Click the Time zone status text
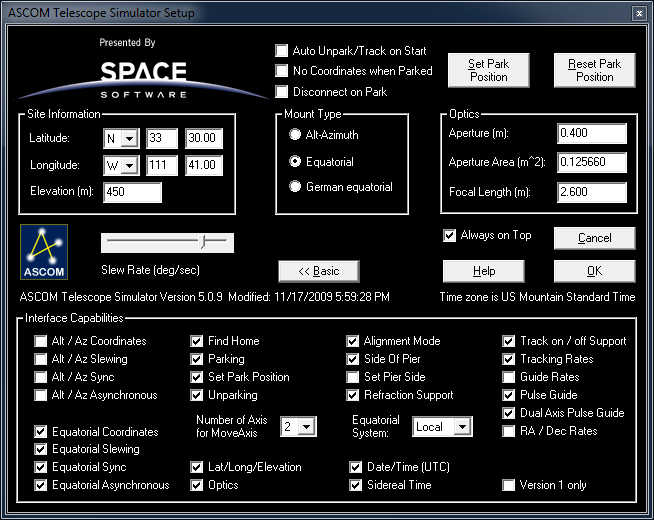The image size is (654, 520). [537, 297]
